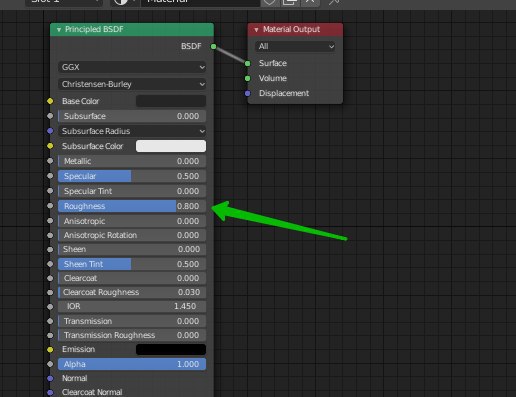Click the yellow Emission input socket
Image resolution: width=516 pixels, height=397 pixels.
click(50, 349)
